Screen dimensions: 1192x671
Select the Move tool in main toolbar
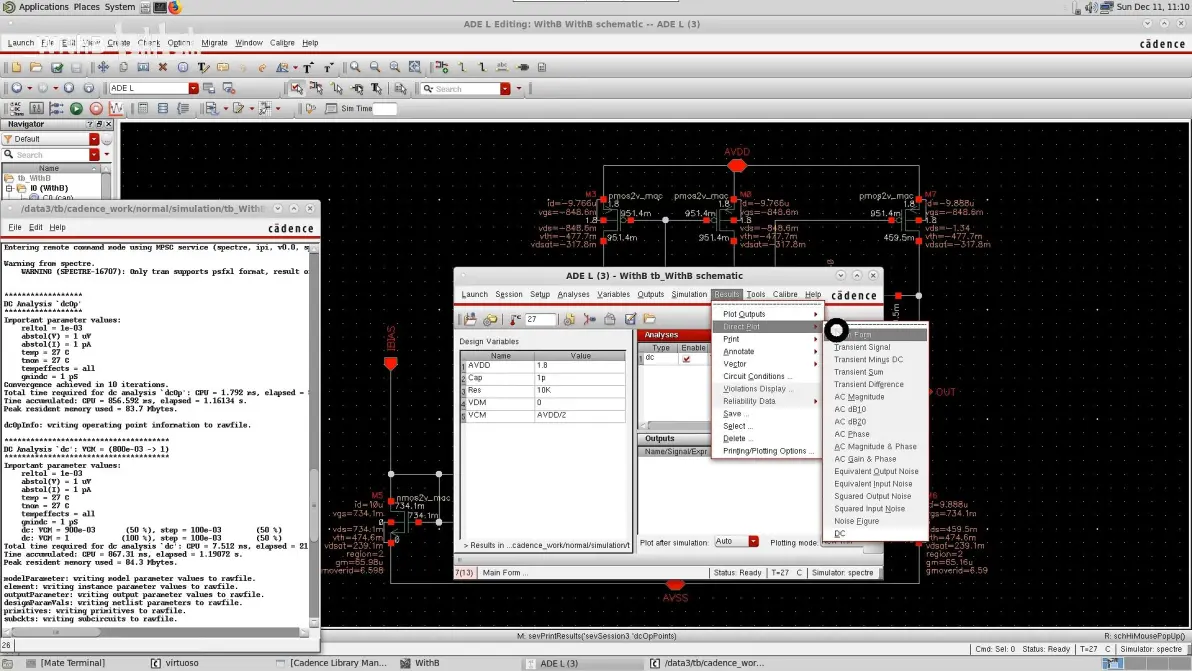(103, 68)
